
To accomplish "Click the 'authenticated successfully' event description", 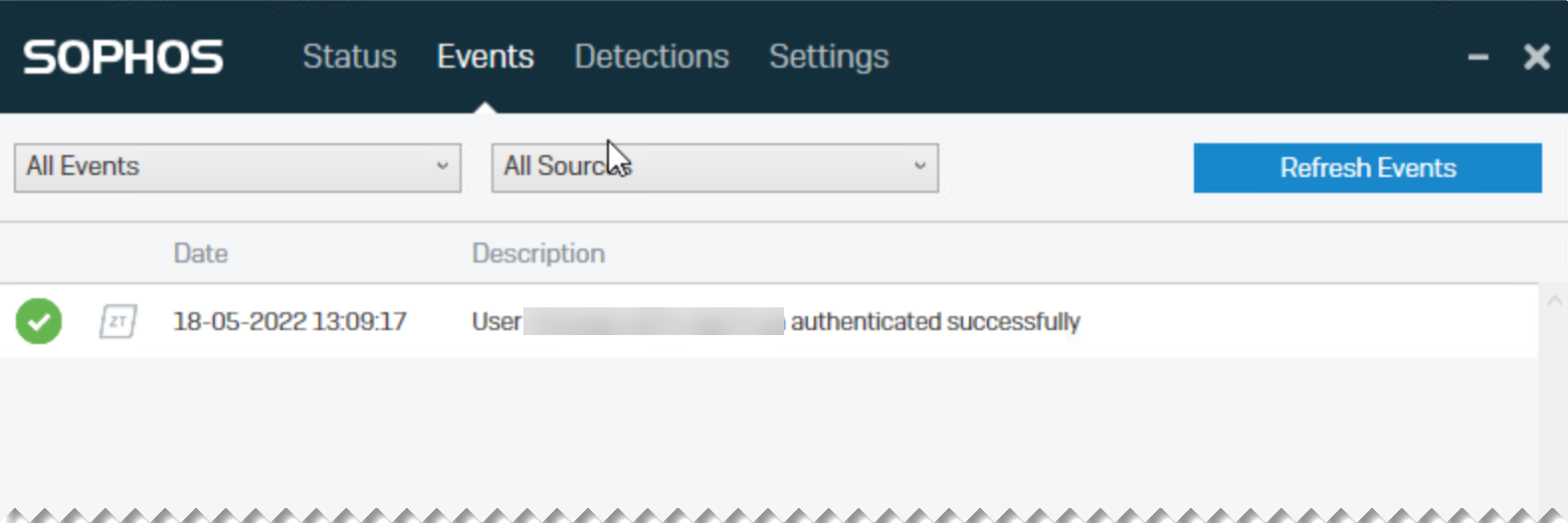I will point(935,321).
